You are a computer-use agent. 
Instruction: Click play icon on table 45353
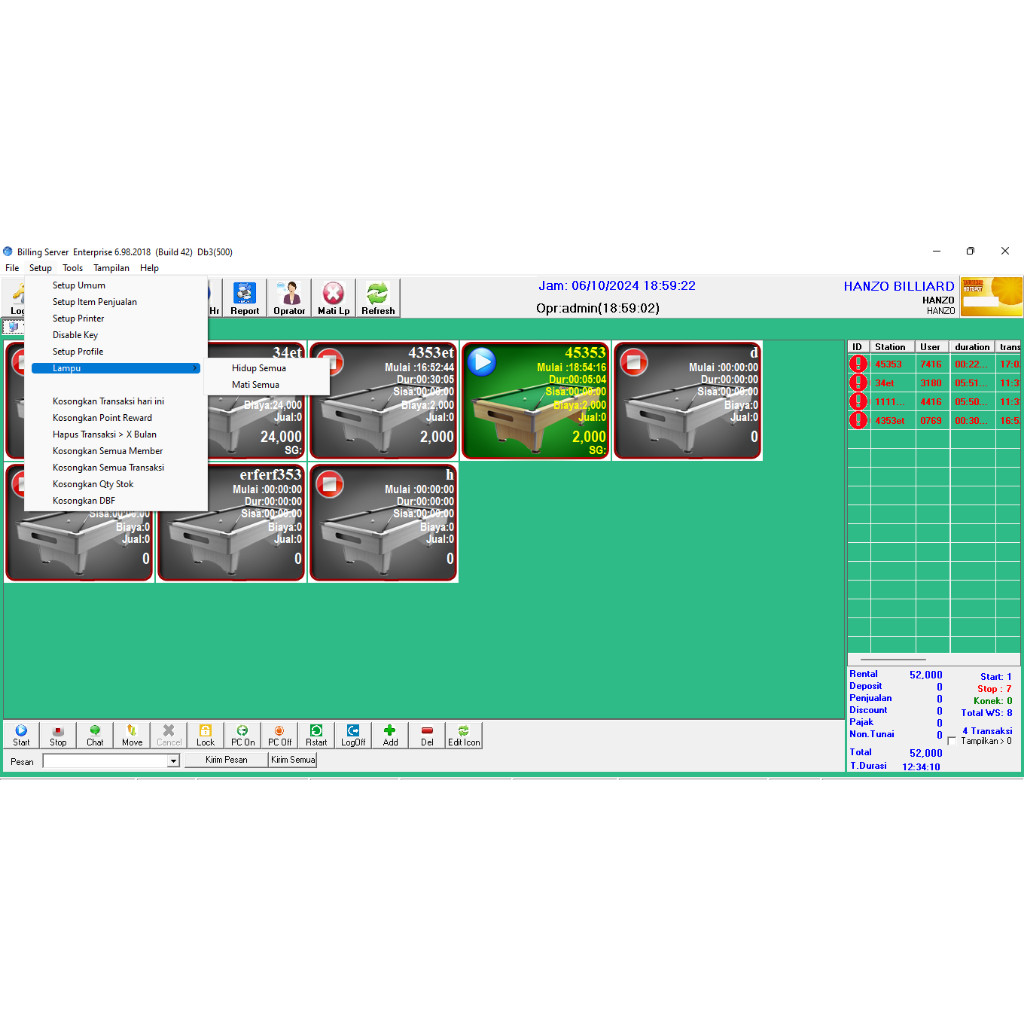tap(482, 362)
